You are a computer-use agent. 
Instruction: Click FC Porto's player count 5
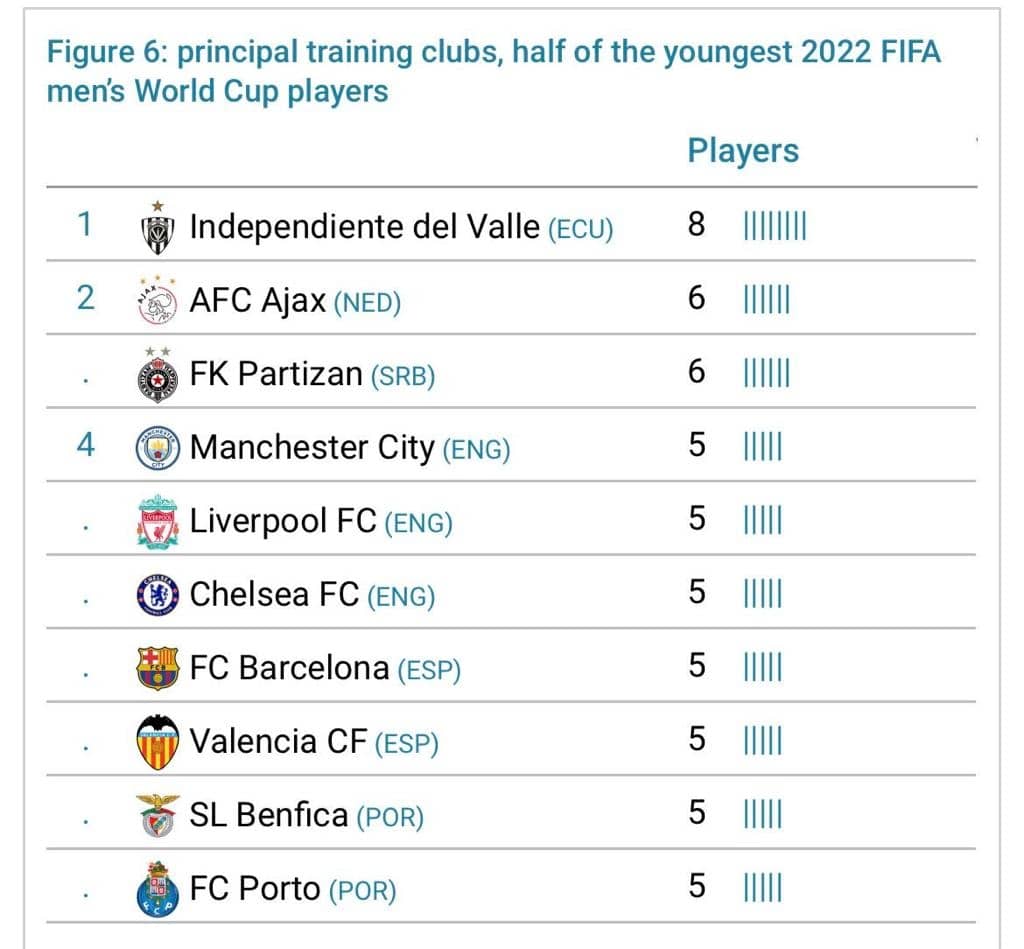[697, 886]
